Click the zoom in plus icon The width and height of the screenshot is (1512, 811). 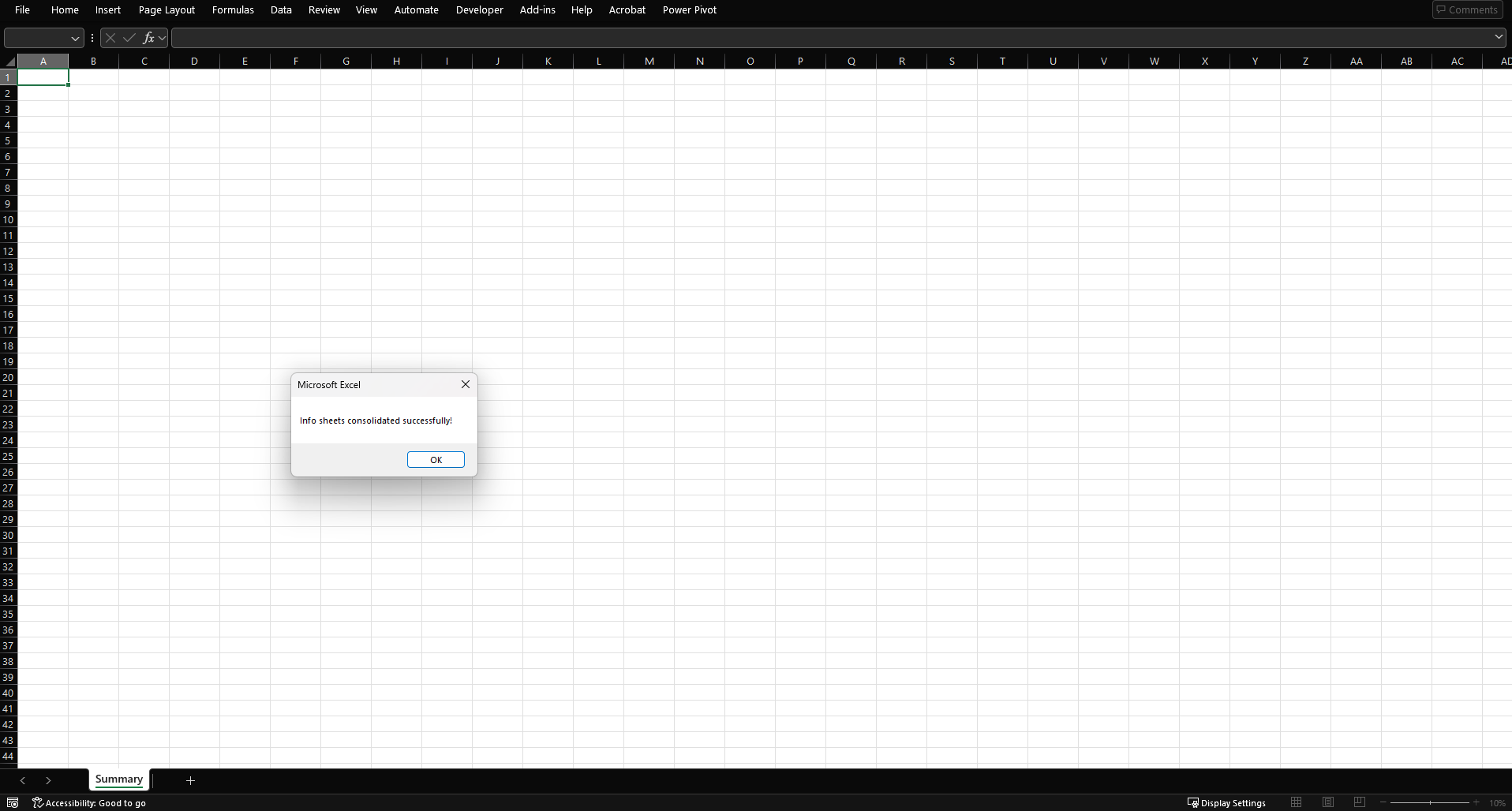pyautogui.click(x=1476, y=802)
